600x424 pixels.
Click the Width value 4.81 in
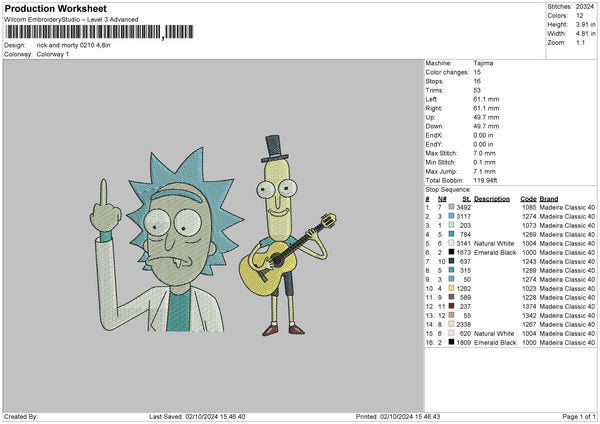pyautogui.click(x=585, y=34)
